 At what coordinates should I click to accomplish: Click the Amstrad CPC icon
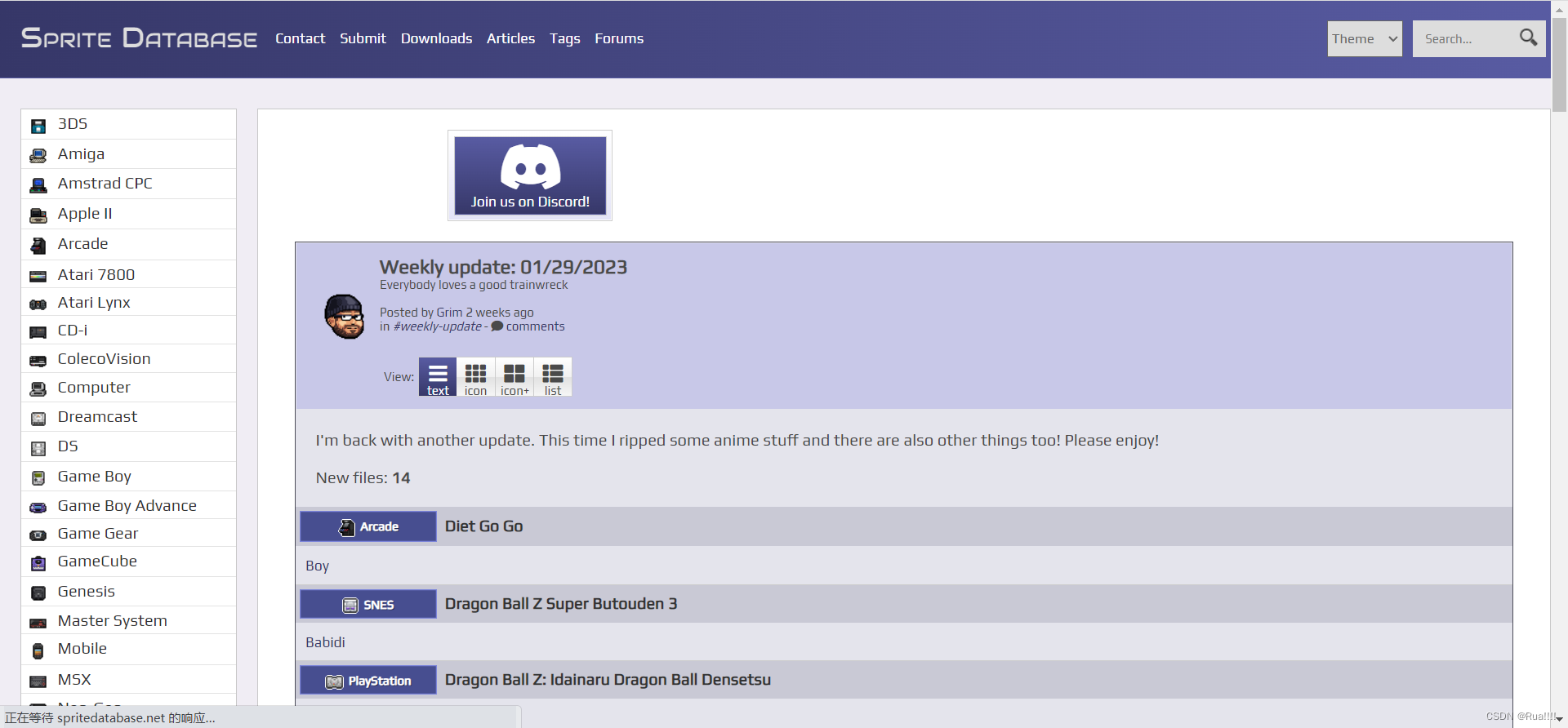pos(38,185)
